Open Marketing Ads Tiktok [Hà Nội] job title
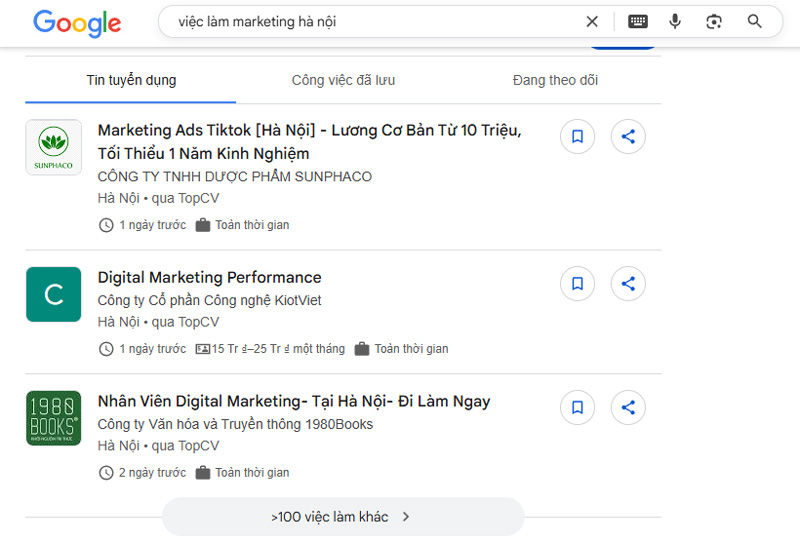 click(x=309, y=142)
